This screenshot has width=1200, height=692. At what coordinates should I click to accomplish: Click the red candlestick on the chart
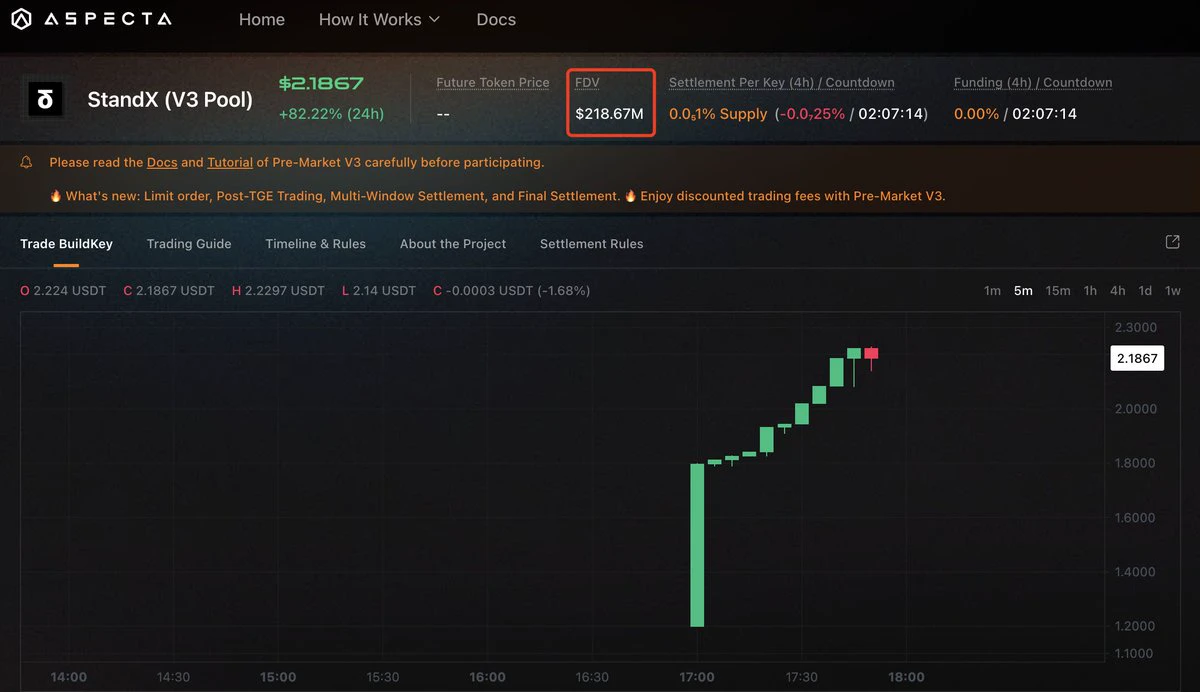point(871,358)
